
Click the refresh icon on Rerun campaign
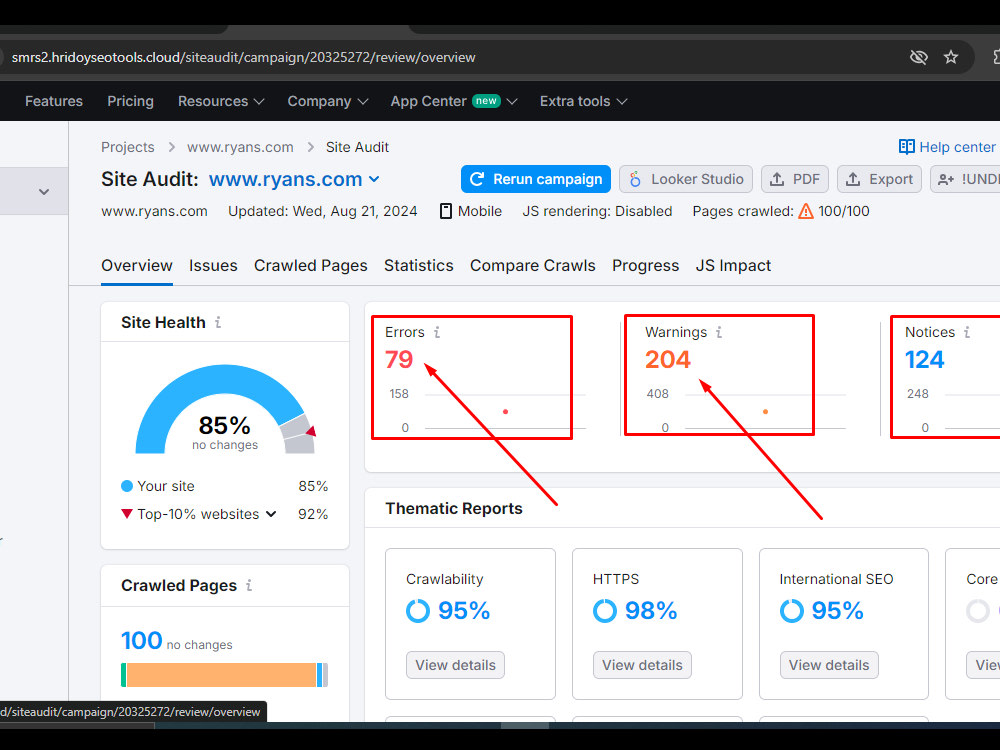click(476, 179)
